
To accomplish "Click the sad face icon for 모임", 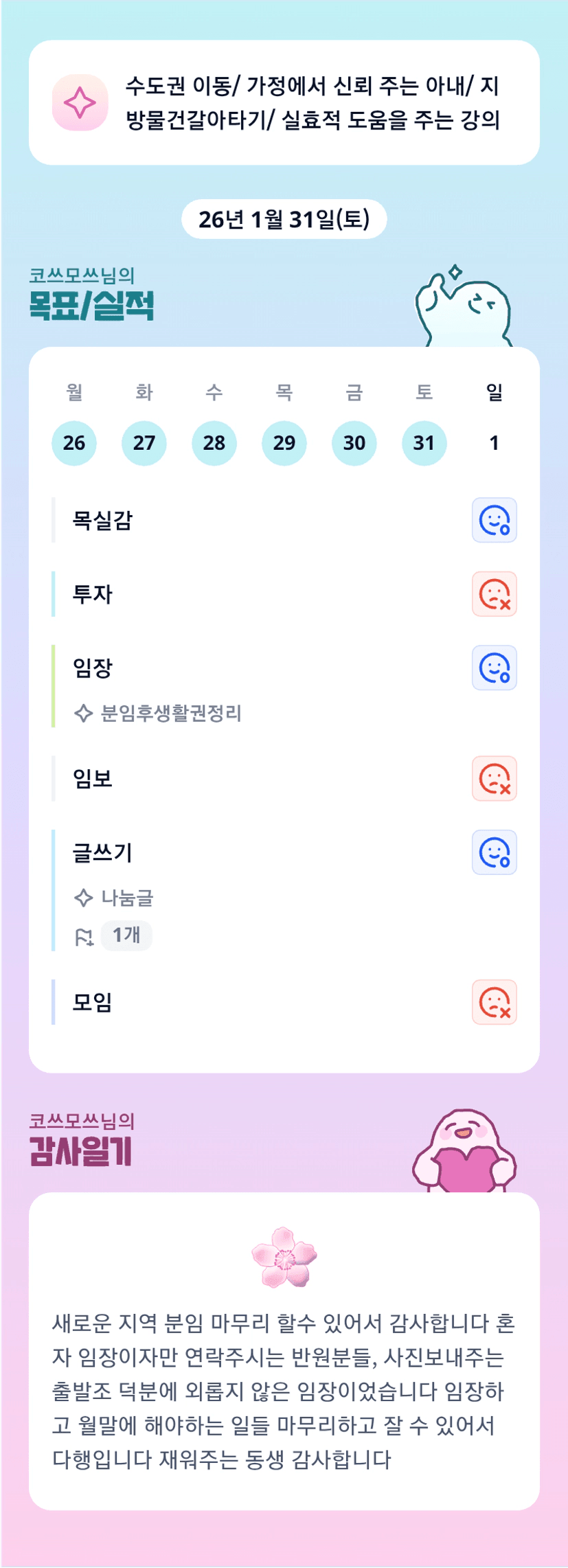I will 494,1002.
